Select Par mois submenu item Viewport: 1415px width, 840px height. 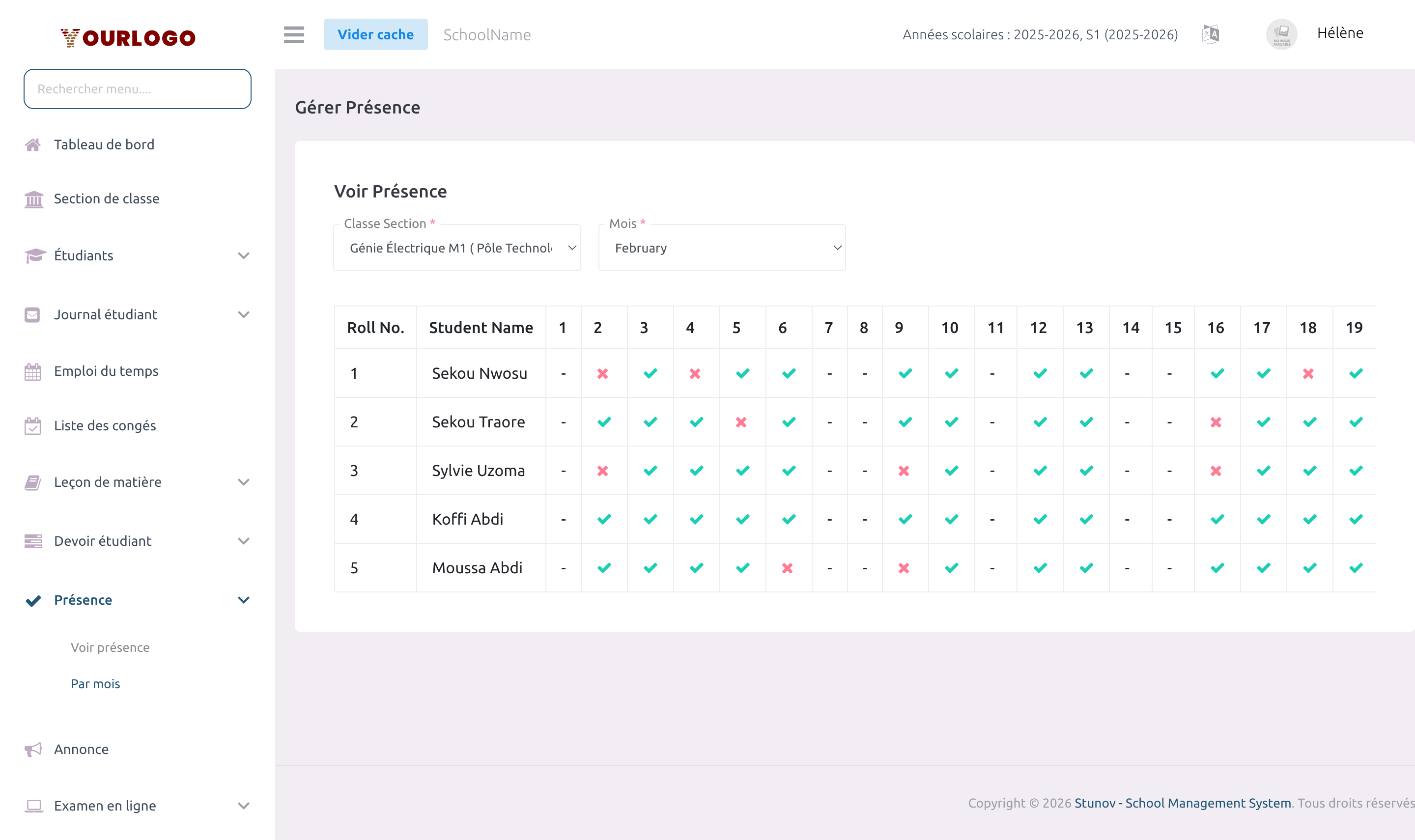coord(95,684)
